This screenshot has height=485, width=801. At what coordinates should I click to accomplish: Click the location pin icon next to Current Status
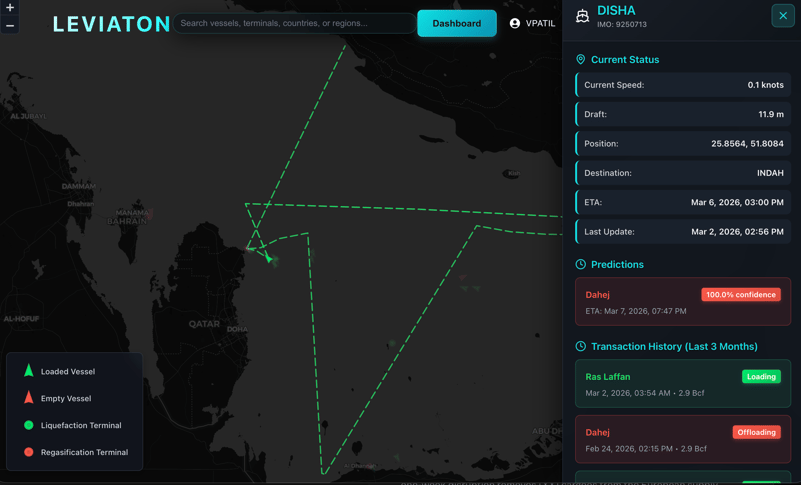[x=581, y=60]
